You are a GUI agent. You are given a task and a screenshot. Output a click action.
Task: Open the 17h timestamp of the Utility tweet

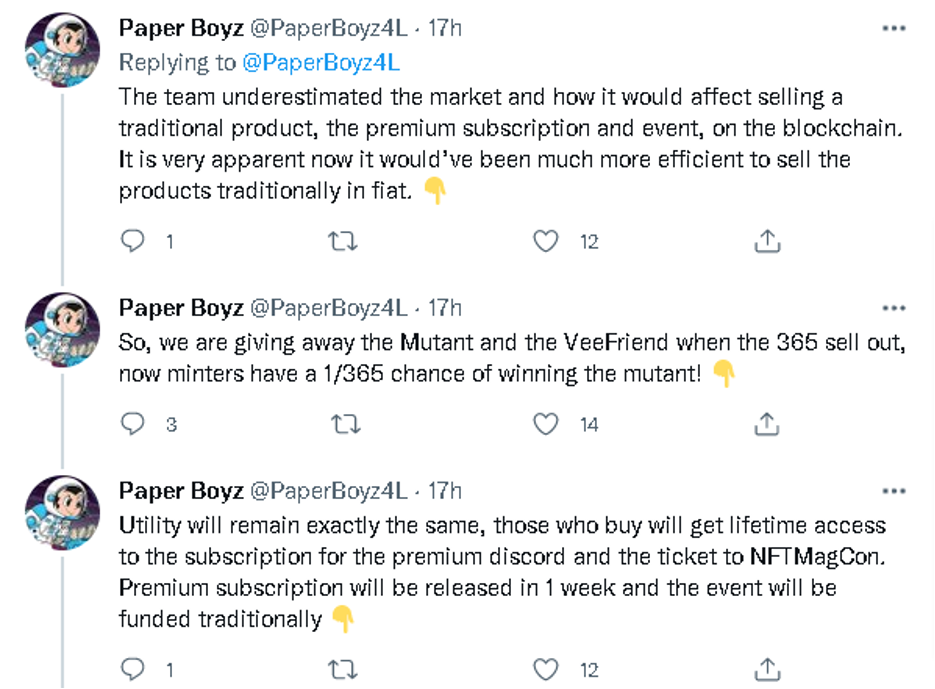[445, 491]
